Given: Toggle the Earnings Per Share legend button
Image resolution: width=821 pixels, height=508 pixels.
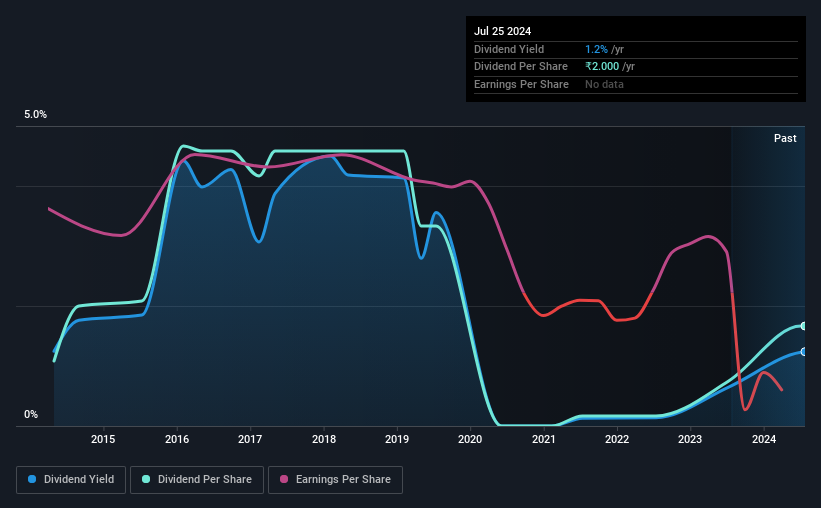Looking at the screenshot, I should tap(335, 480).
